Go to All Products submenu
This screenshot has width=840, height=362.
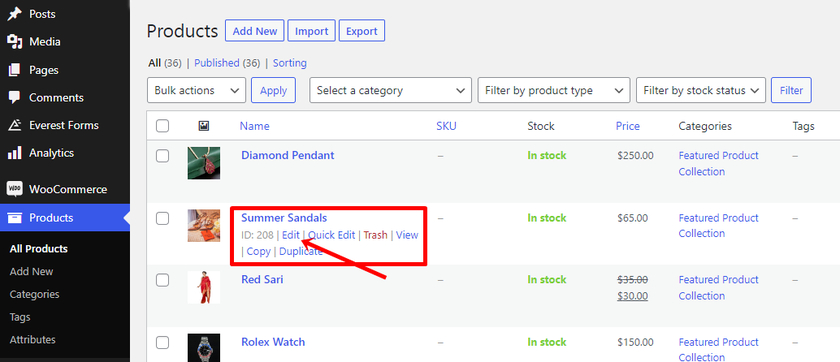pyautogui.click(x=39, y=248)
